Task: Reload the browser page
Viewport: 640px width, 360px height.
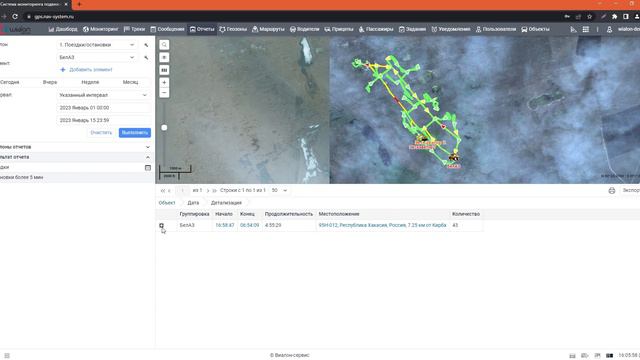Action: (15, 17)
